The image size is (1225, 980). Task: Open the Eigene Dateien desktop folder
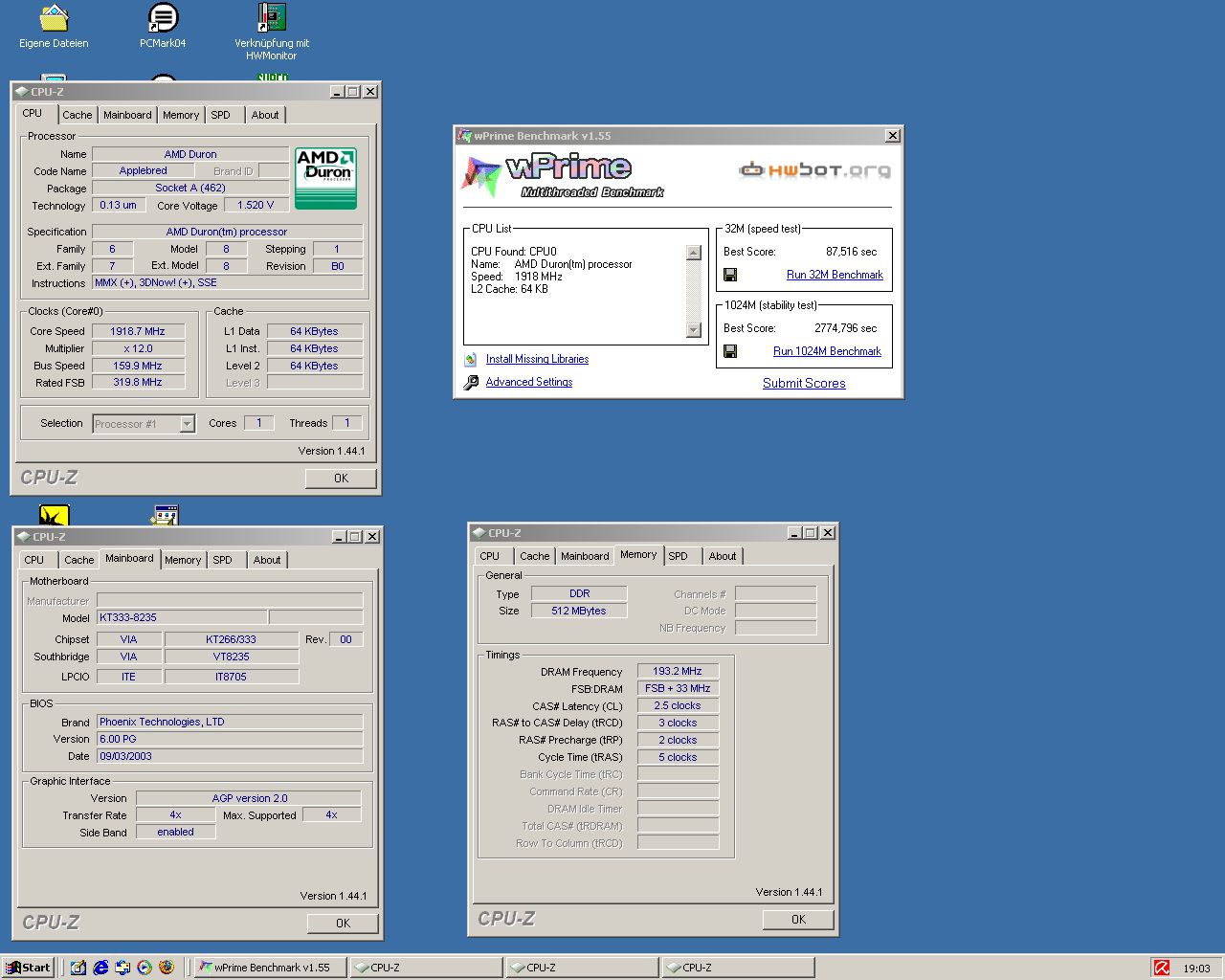(x=54, y=26)
